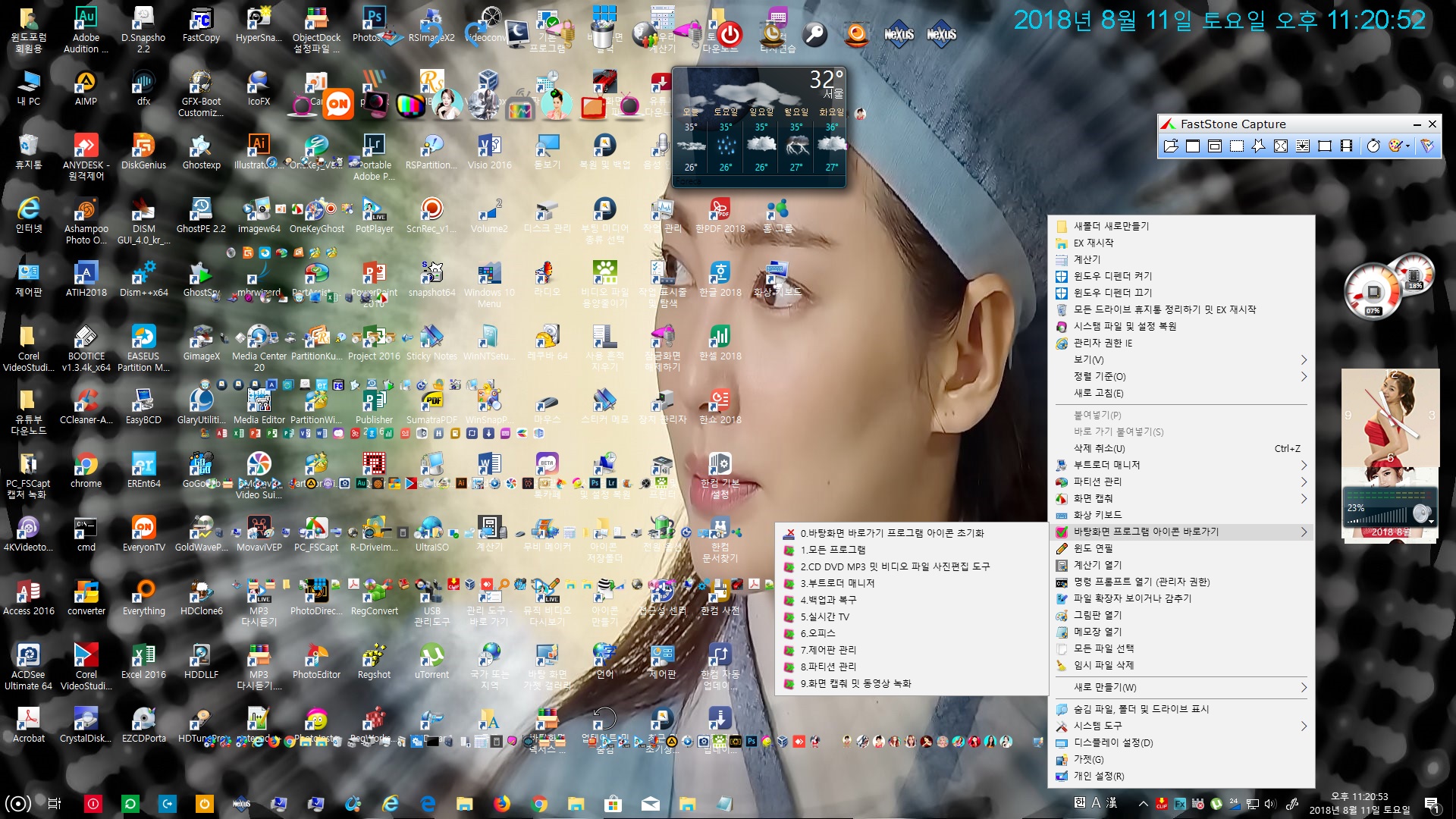
Task: Open Everything search desktop icon
Action: coord(143,598)
